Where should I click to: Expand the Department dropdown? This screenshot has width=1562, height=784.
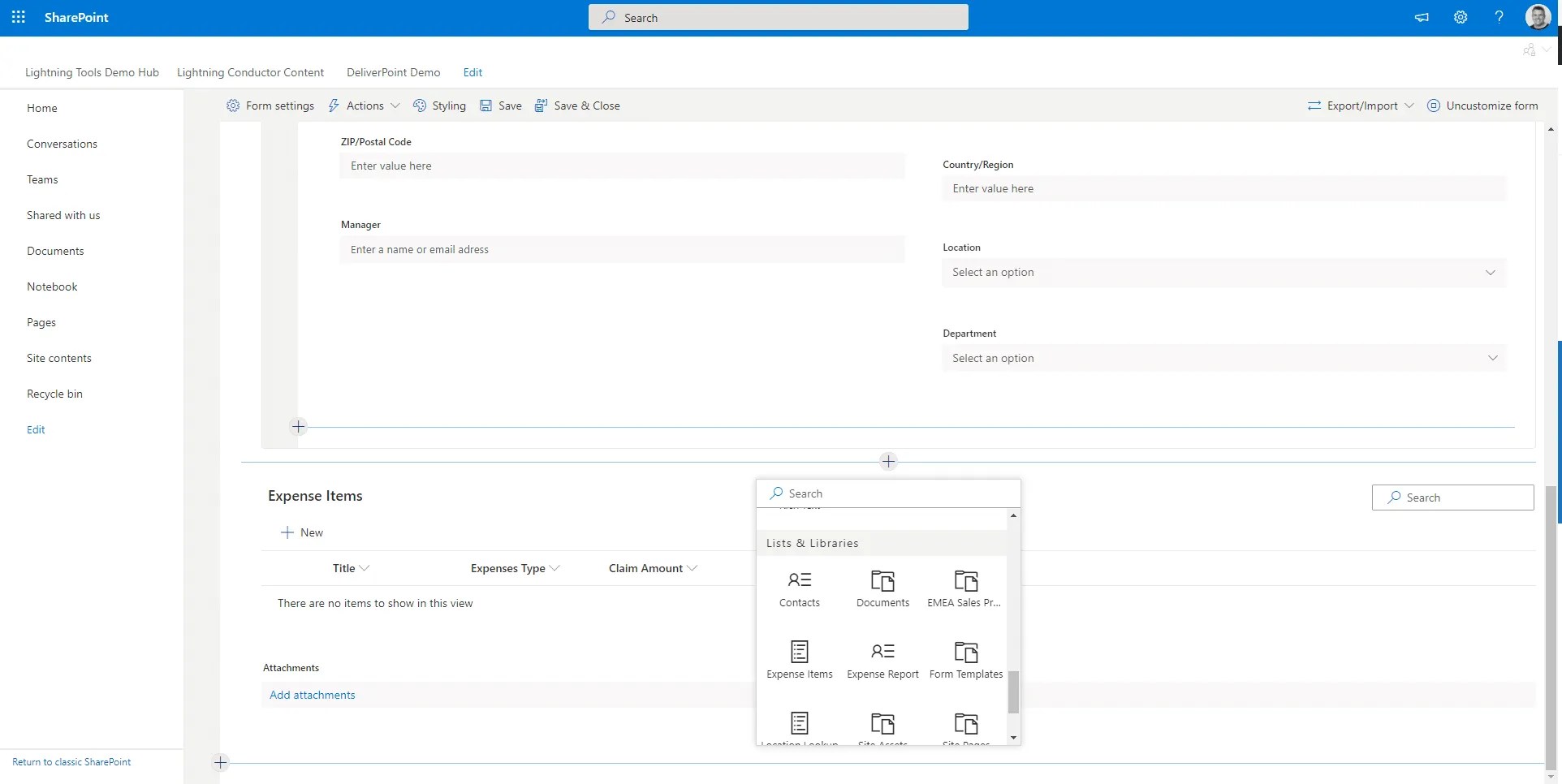pyautogui.click(x=1223, y=357)
